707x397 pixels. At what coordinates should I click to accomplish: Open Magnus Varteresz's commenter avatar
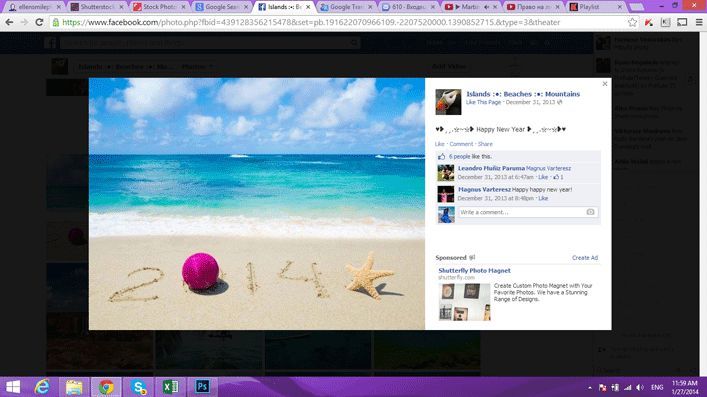445,194
